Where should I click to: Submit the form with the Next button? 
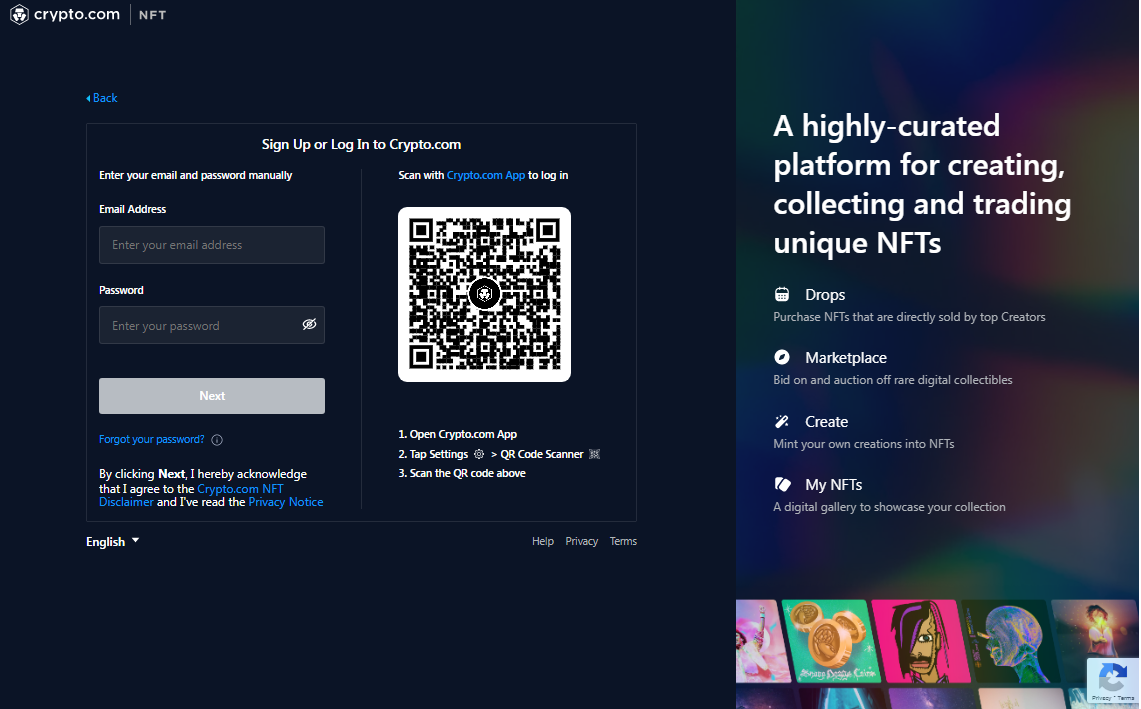(x=212, y=396)
